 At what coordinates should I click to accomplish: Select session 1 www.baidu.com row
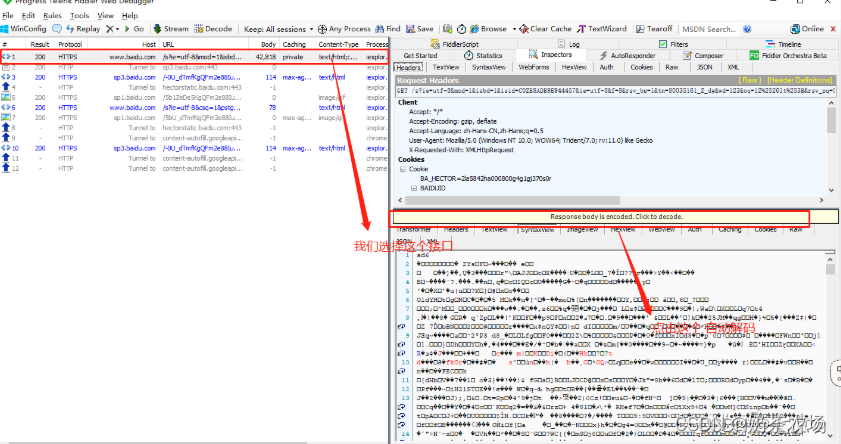click(194, 56)
